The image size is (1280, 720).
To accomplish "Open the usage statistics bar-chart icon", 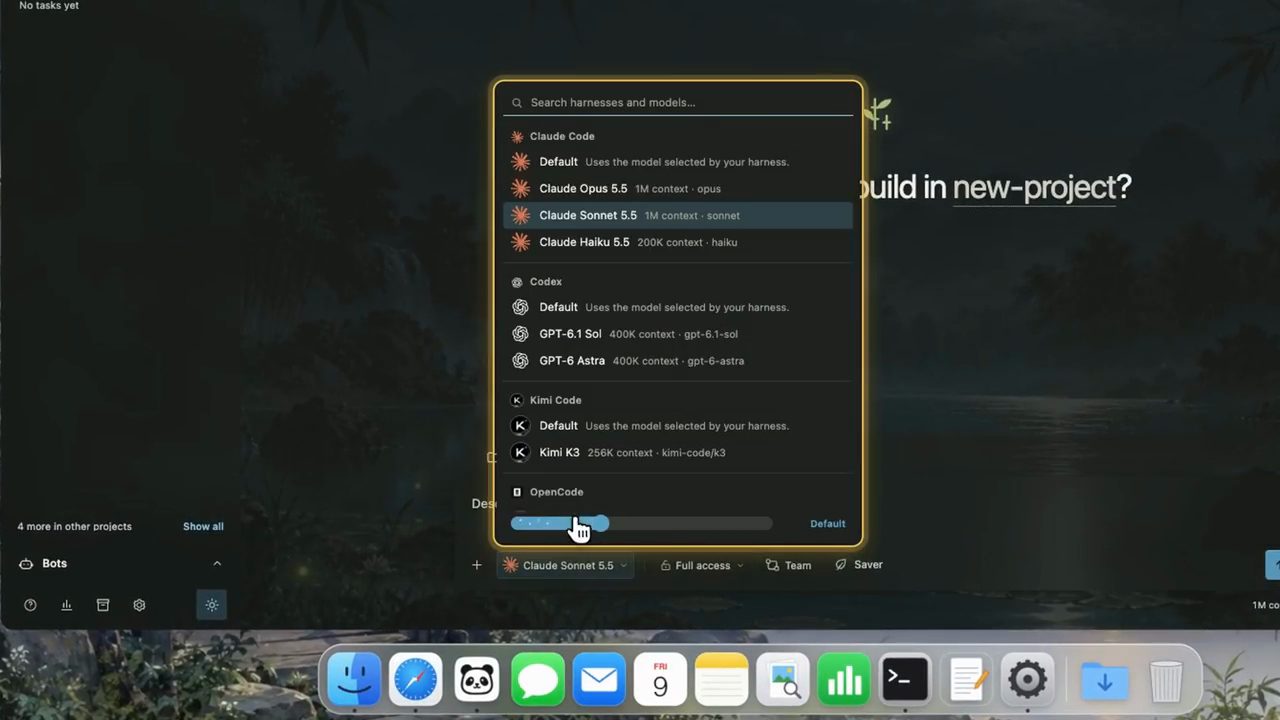I will coord(66,605).
